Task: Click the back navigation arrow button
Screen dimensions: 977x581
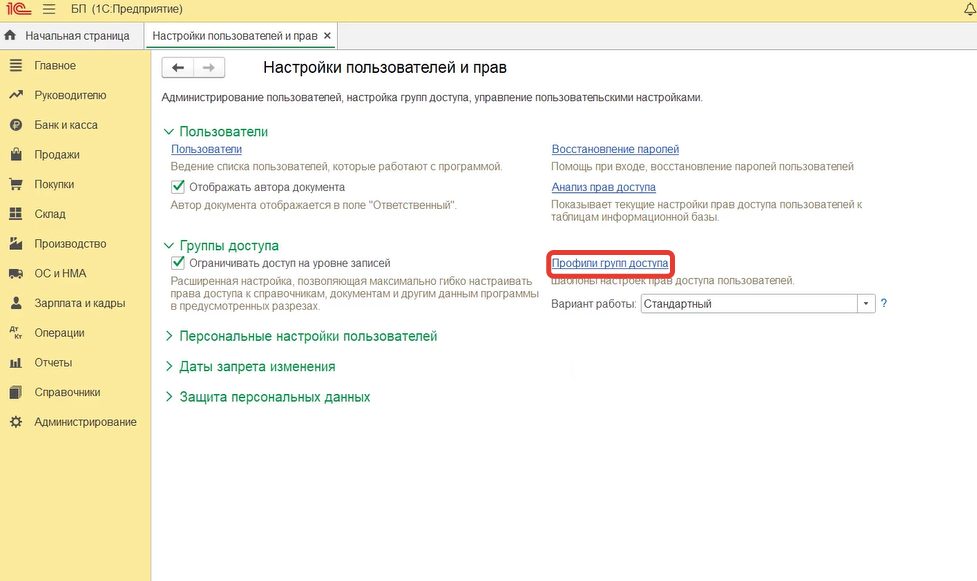Action: coord(178,67)
